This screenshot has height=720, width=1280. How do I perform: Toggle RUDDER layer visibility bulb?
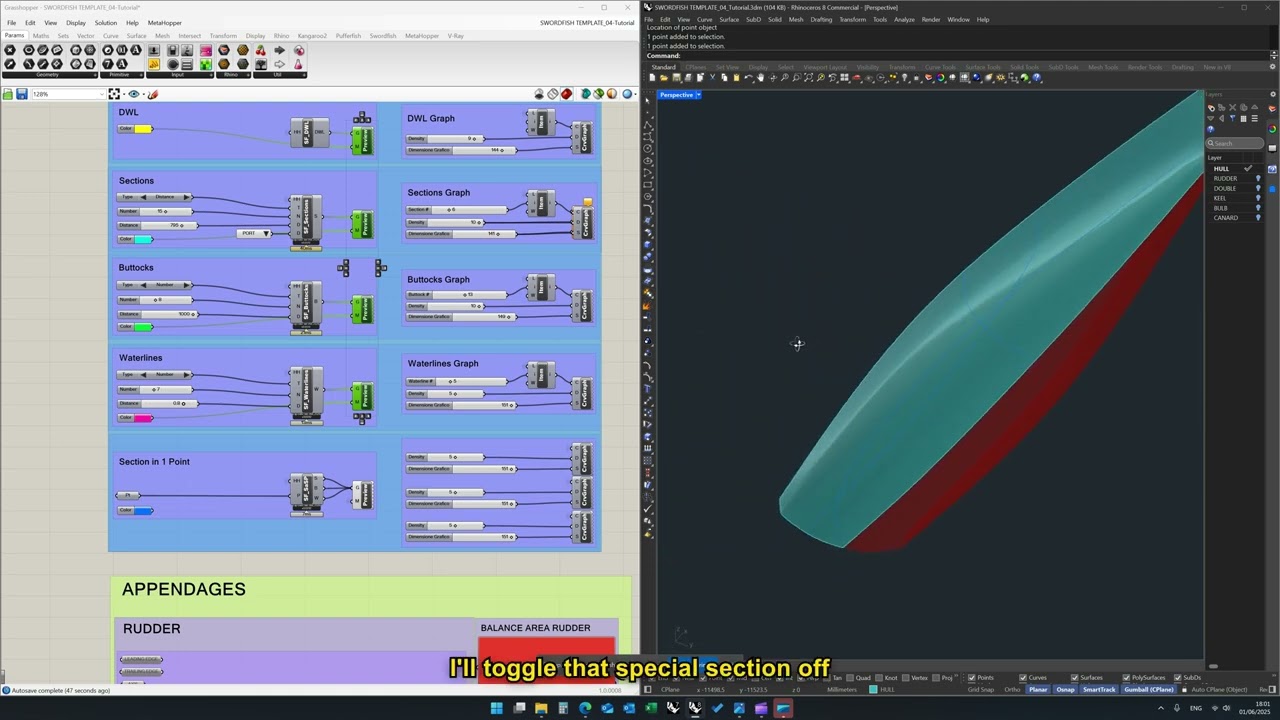[x=1258, y=179]
